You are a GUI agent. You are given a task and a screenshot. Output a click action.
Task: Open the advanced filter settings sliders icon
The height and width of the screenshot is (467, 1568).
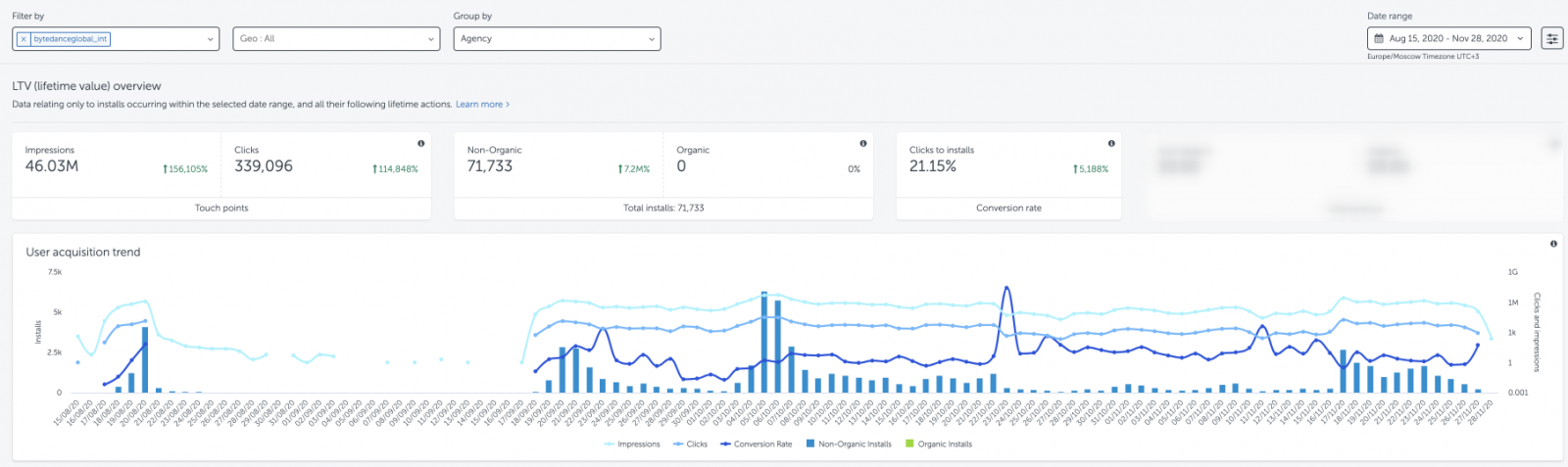click(x=1551, y=39)
